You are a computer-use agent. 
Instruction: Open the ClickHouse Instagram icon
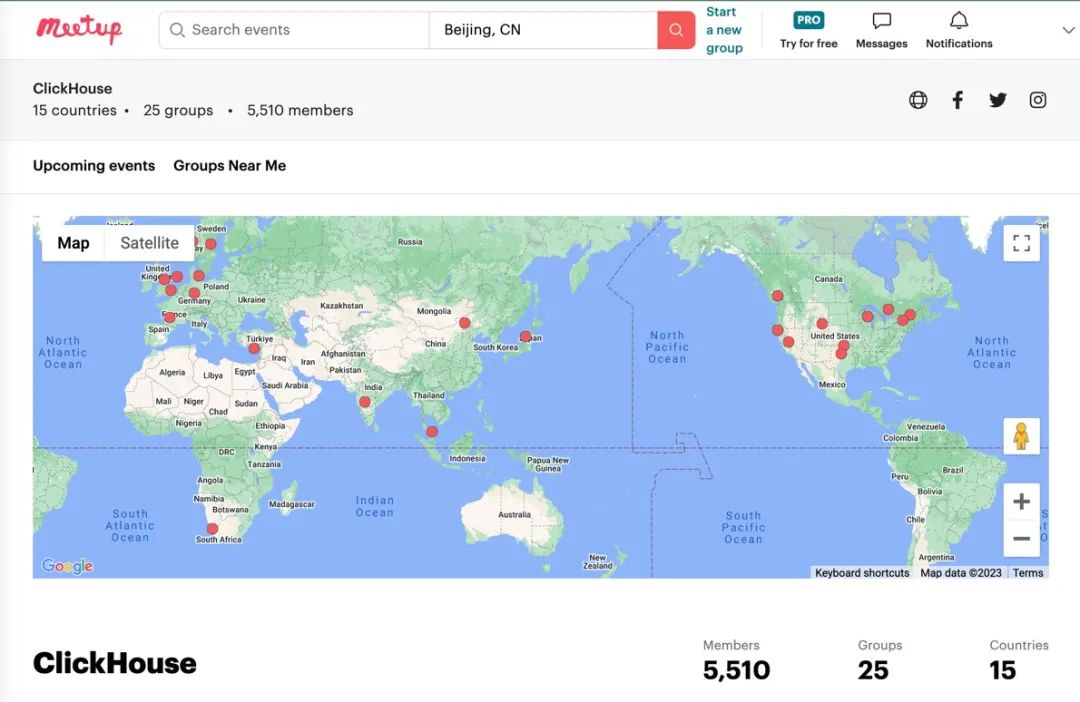[1037, 100]
